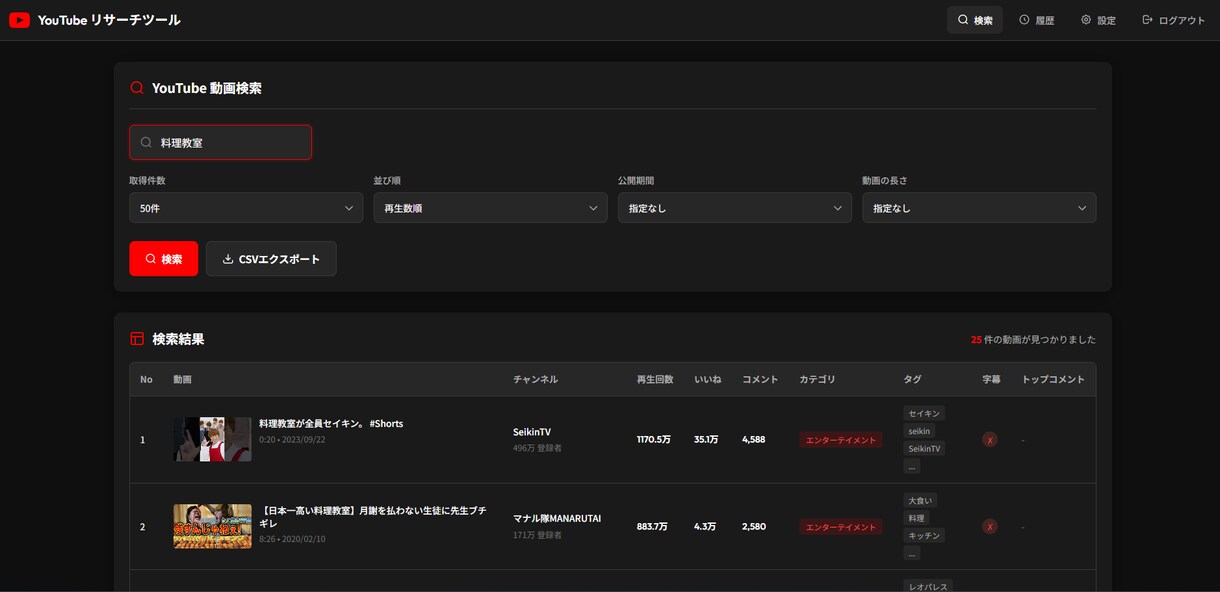Screen dimensions: 1220x592
Task: Click the 171万 登録者 subscriber text
Action: [x=537, y=536]
